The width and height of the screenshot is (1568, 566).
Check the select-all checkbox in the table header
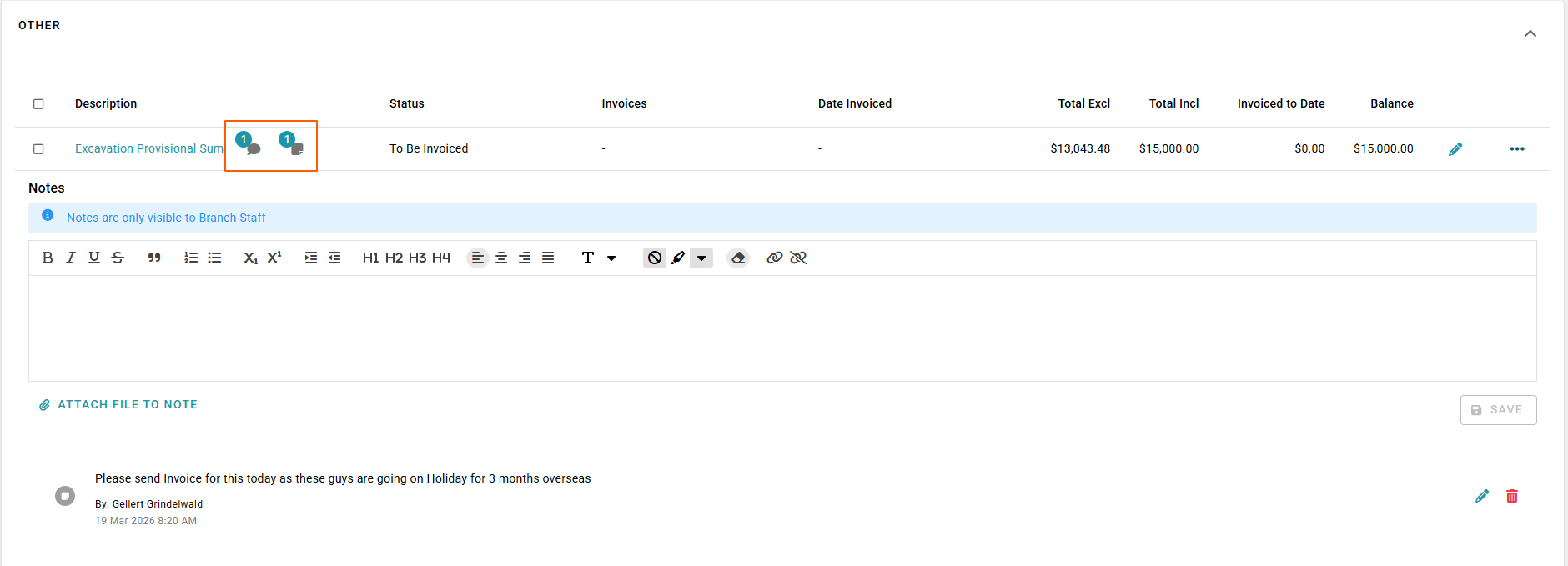click(38, 104)
